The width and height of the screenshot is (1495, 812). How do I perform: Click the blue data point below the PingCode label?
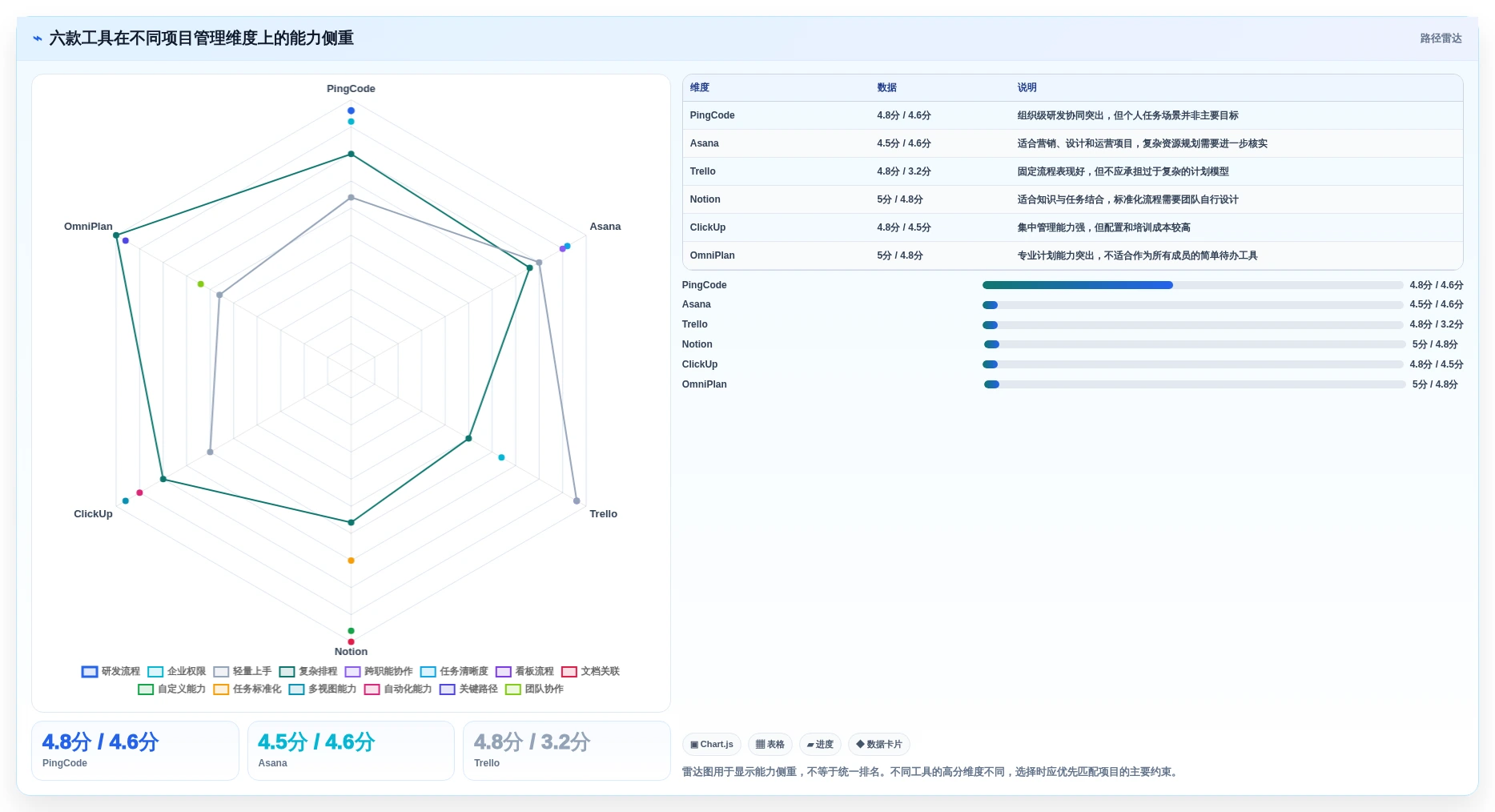[x=351, y=111]
